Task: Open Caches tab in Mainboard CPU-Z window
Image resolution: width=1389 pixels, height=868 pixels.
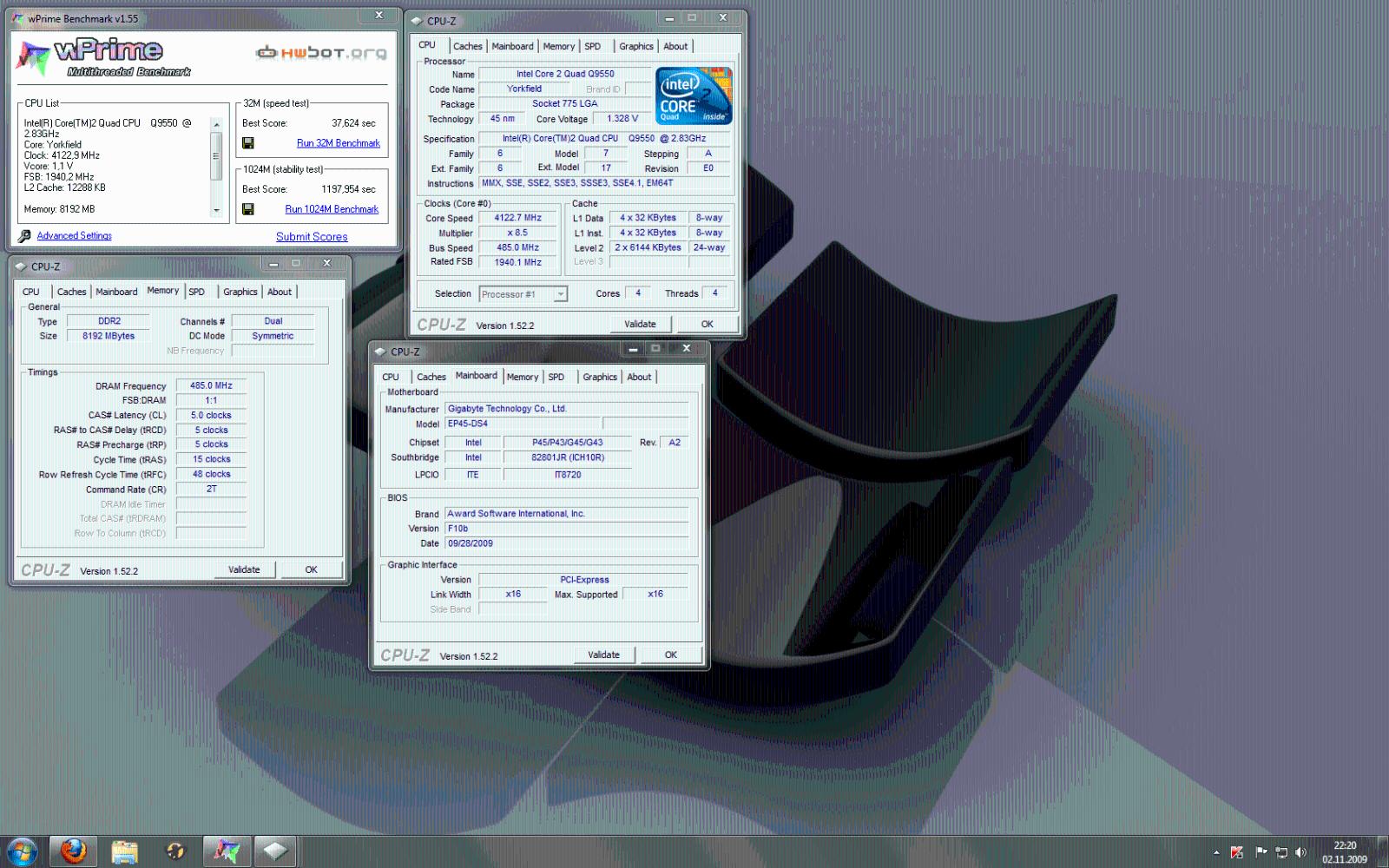Action: [431, 378]
